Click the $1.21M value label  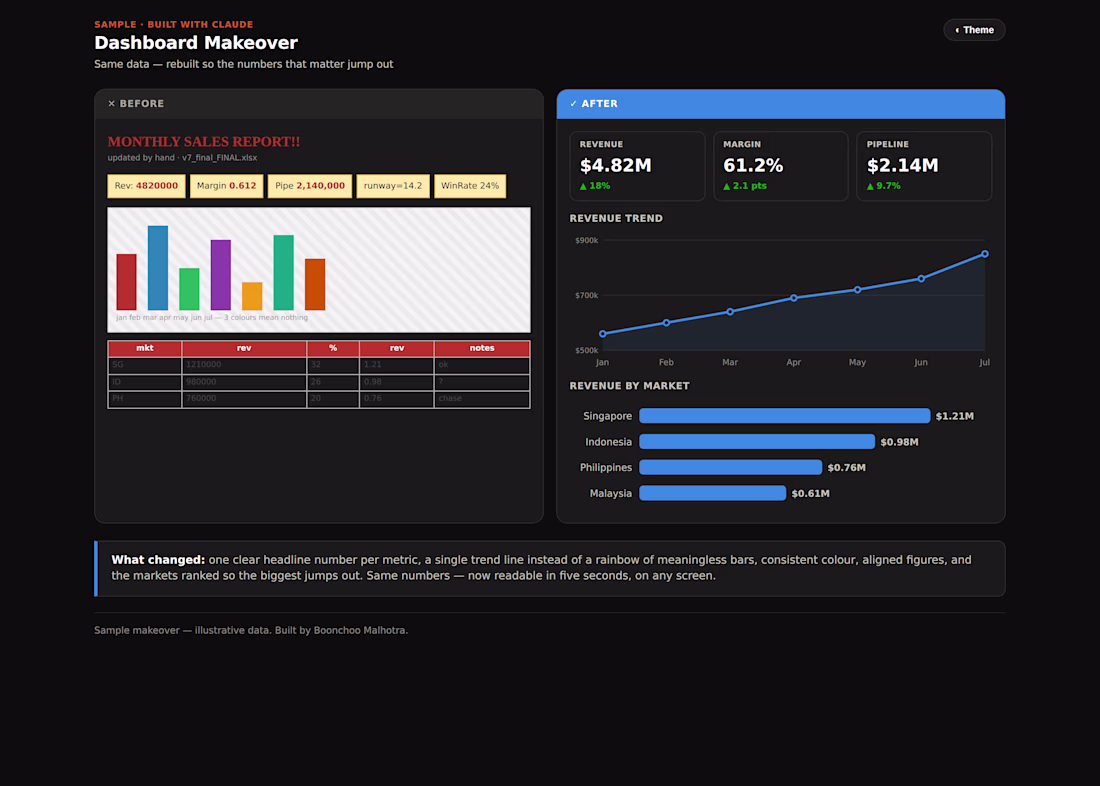coord(955,416)
